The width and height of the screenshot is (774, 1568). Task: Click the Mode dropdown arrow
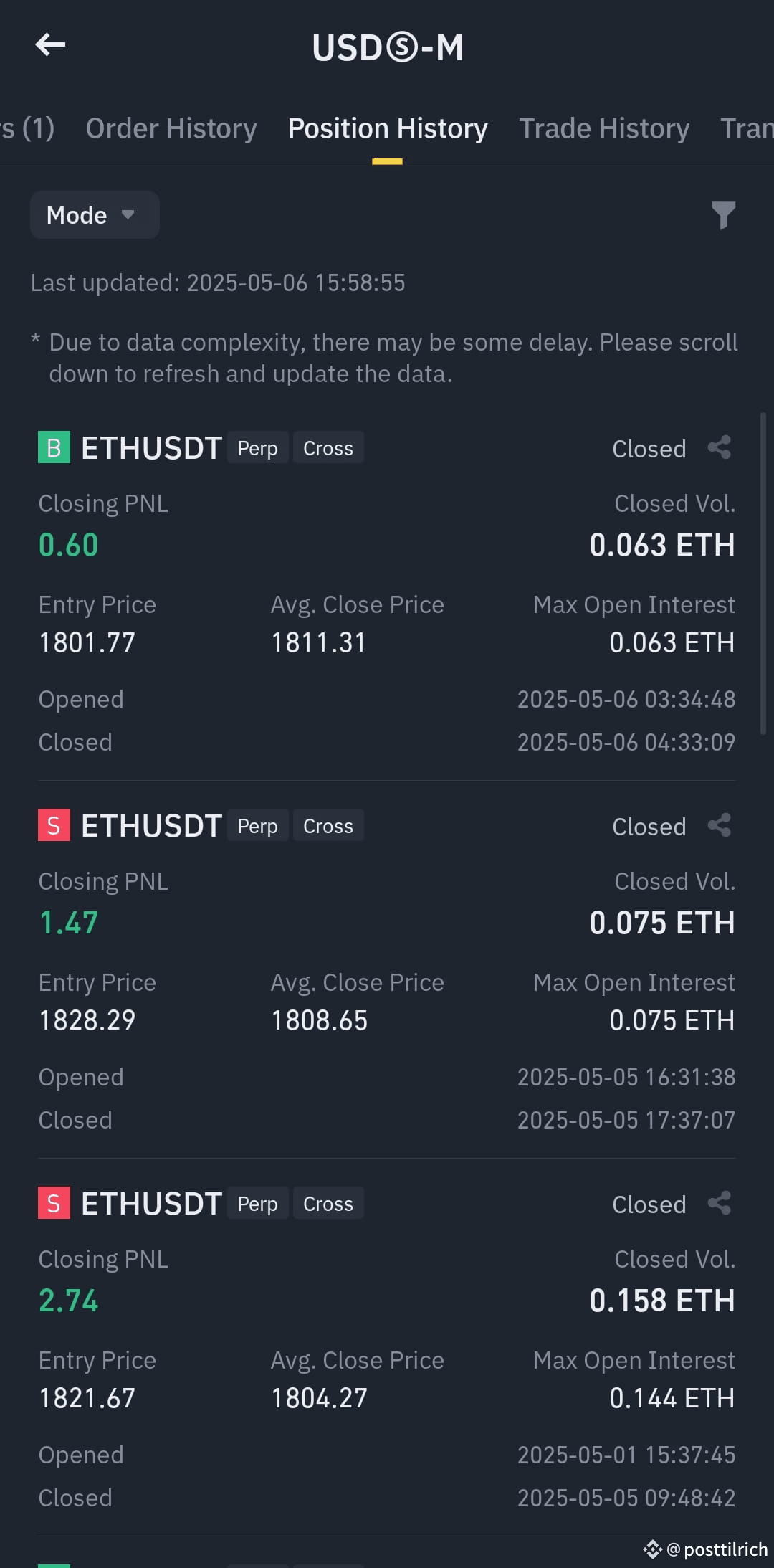[128, 214]
